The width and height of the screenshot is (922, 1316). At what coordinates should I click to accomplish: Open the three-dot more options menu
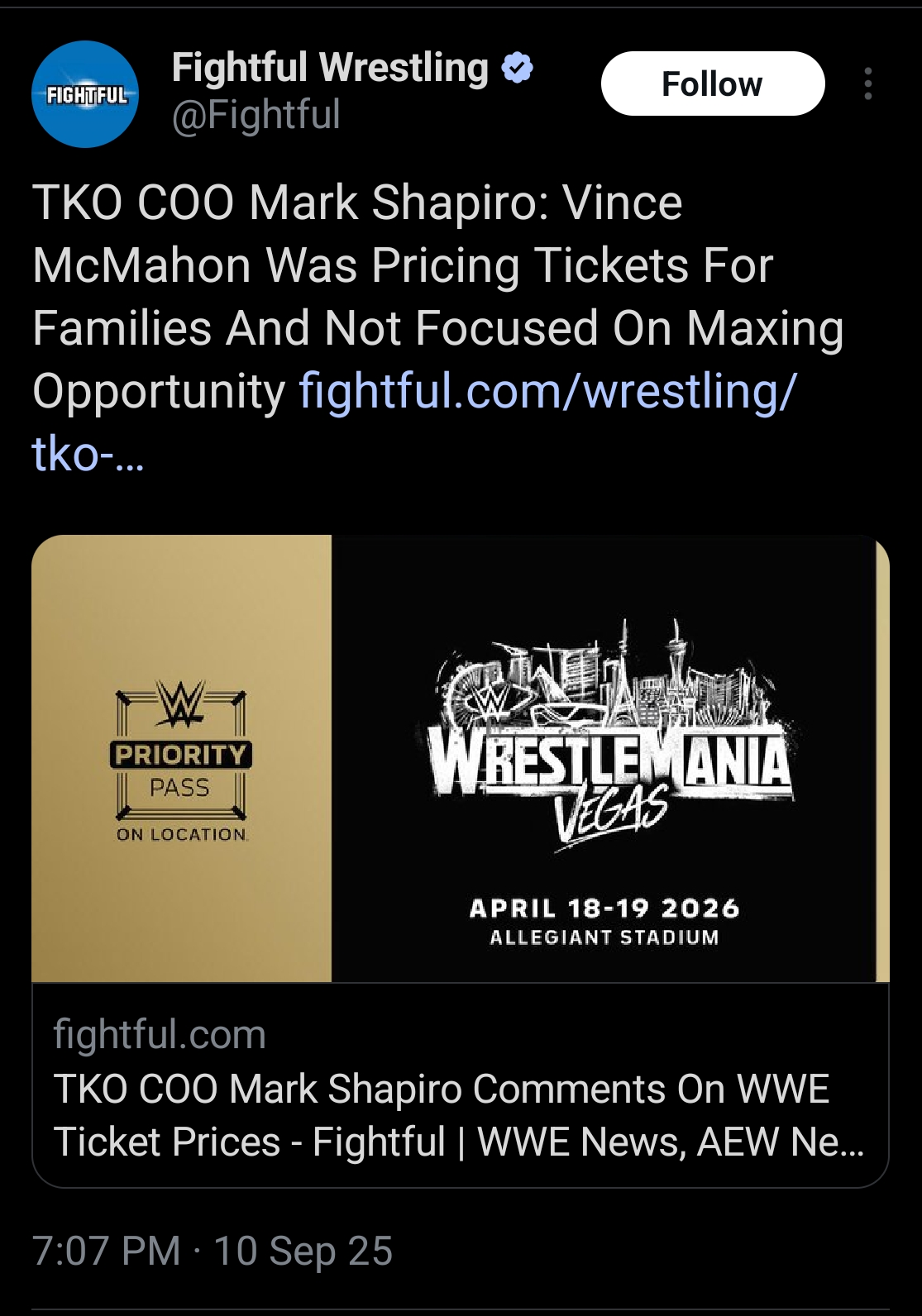click(867, 83)
